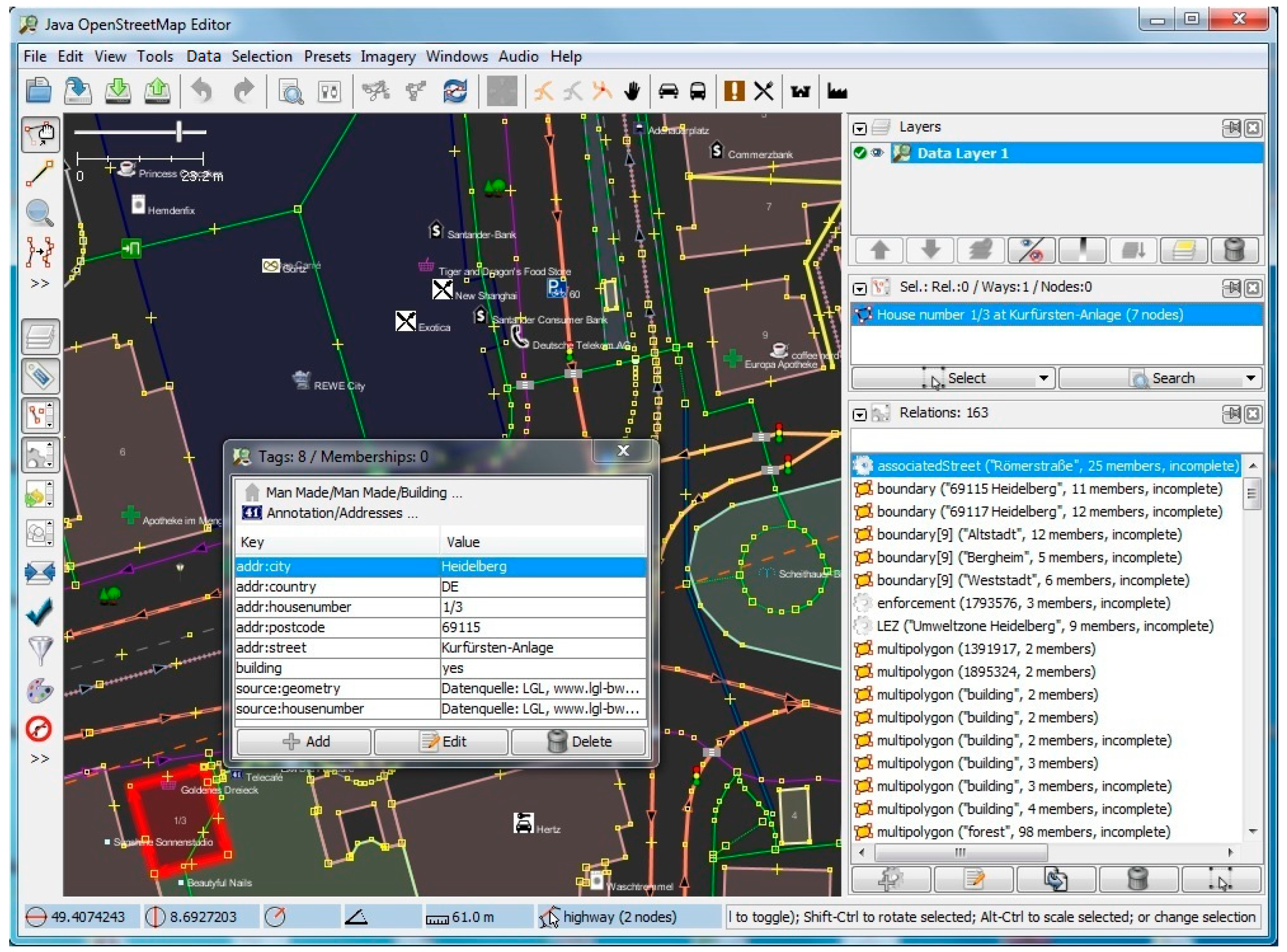Click the black hand toolbar icon

coord(632,90)
